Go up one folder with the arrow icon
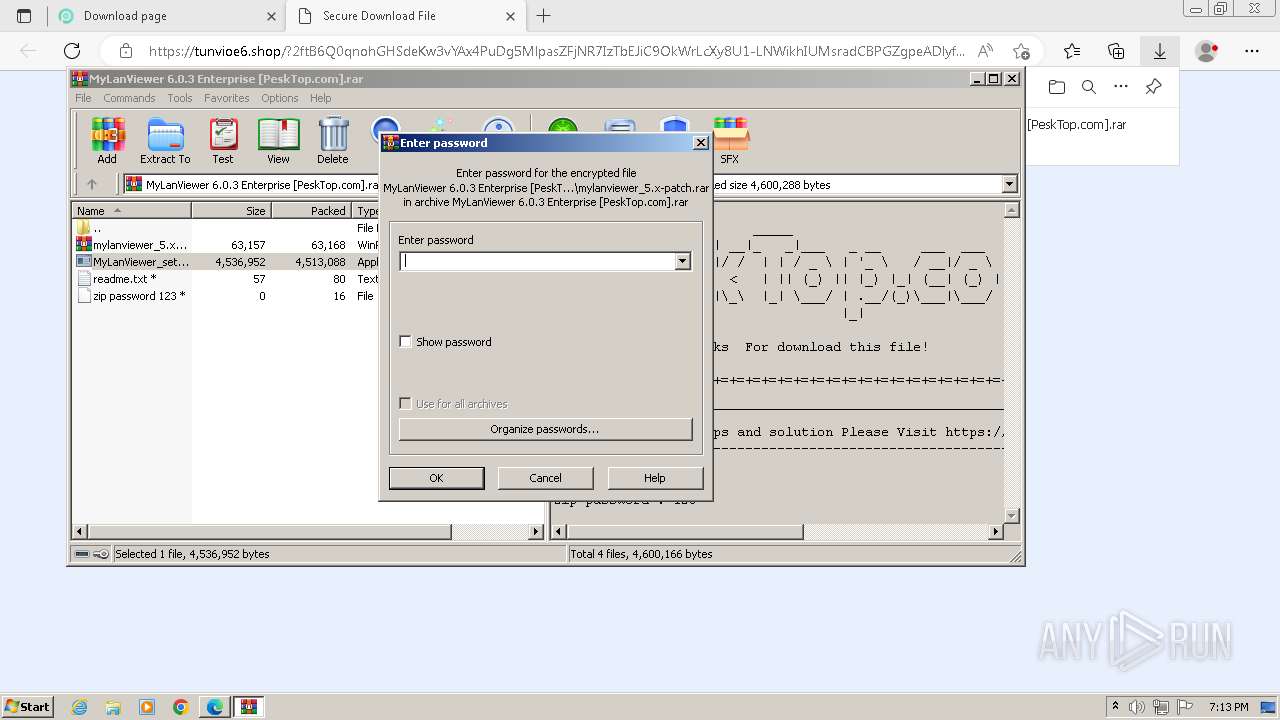This screenshot has width=1280, height=720. (92, 184)
